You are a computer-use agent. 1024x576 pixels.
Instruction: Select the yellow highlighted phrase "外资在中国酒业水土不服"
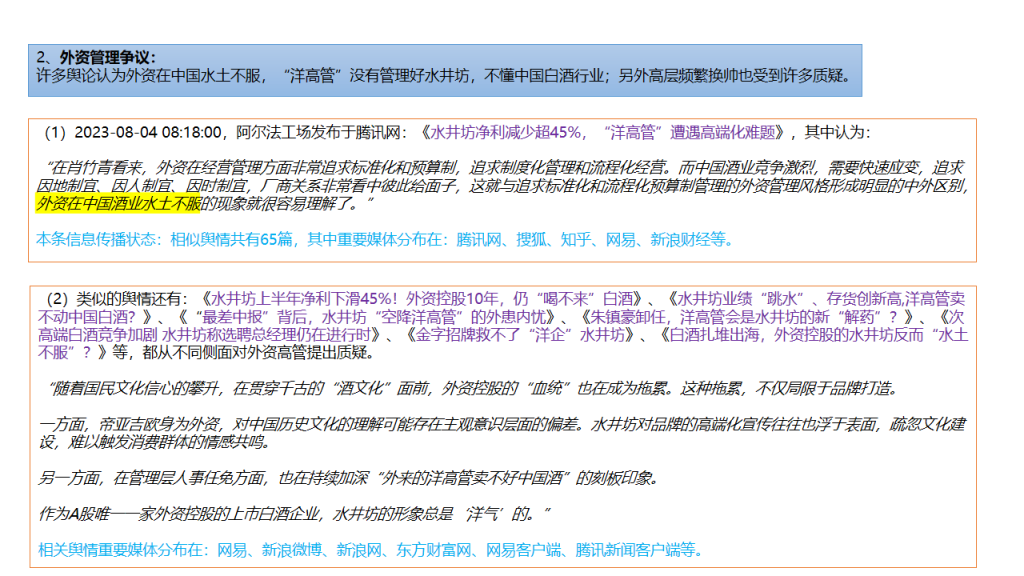(118, 204)
